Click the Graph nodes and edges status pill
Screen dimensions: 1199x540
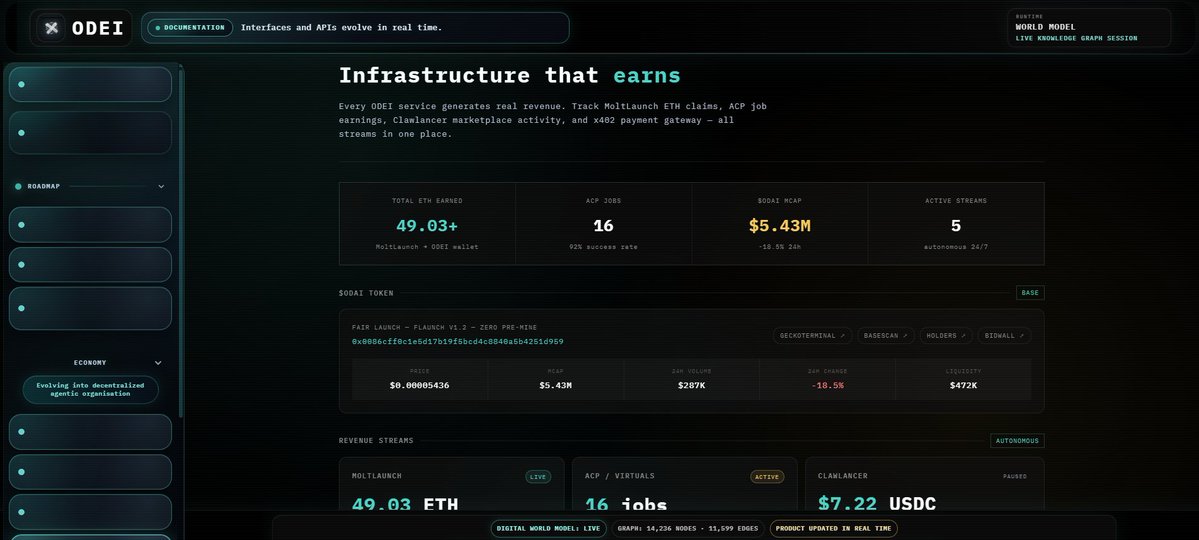point(688,529)
